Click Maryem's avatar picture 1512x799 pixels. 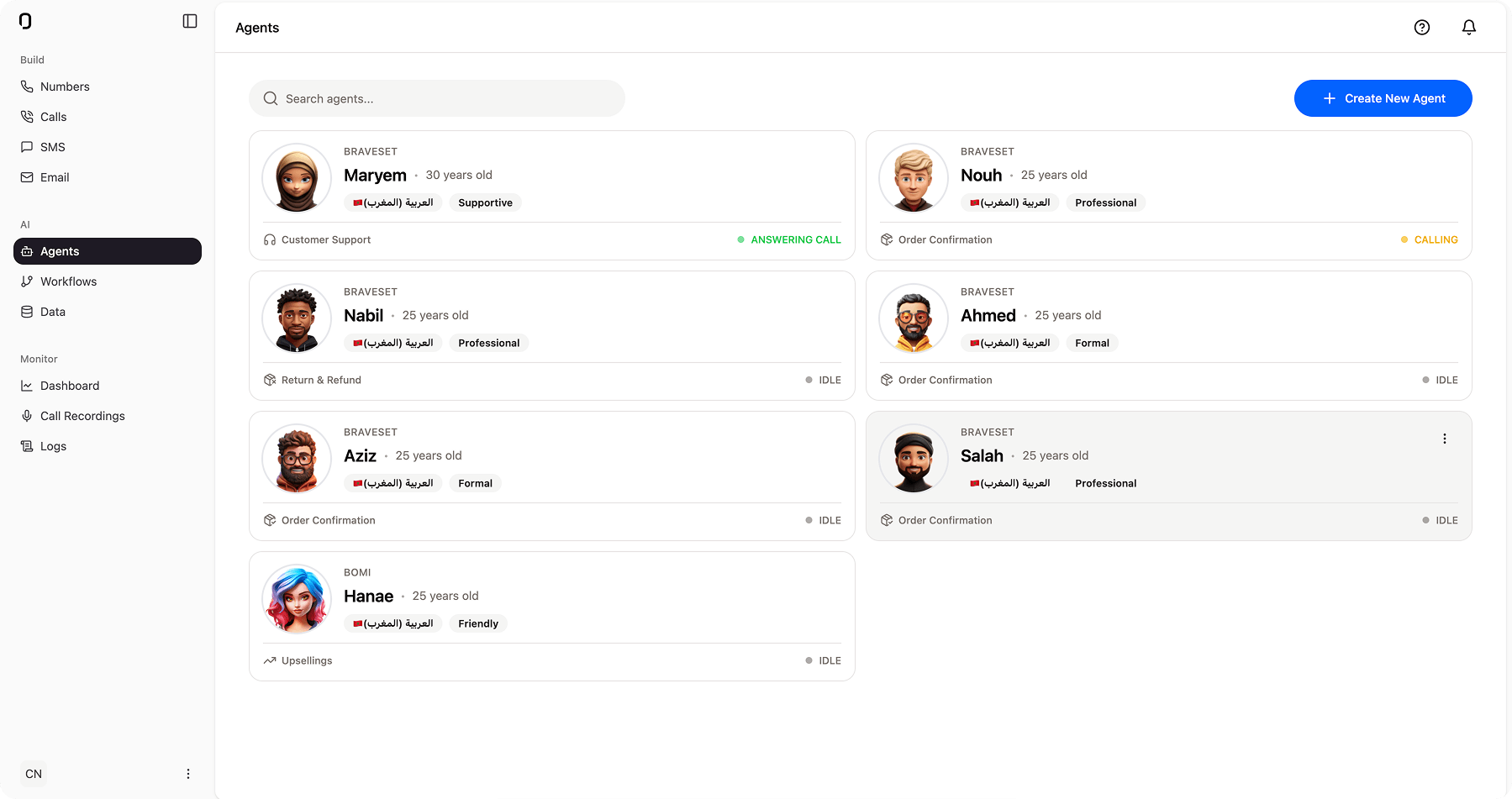pos(296,177)
